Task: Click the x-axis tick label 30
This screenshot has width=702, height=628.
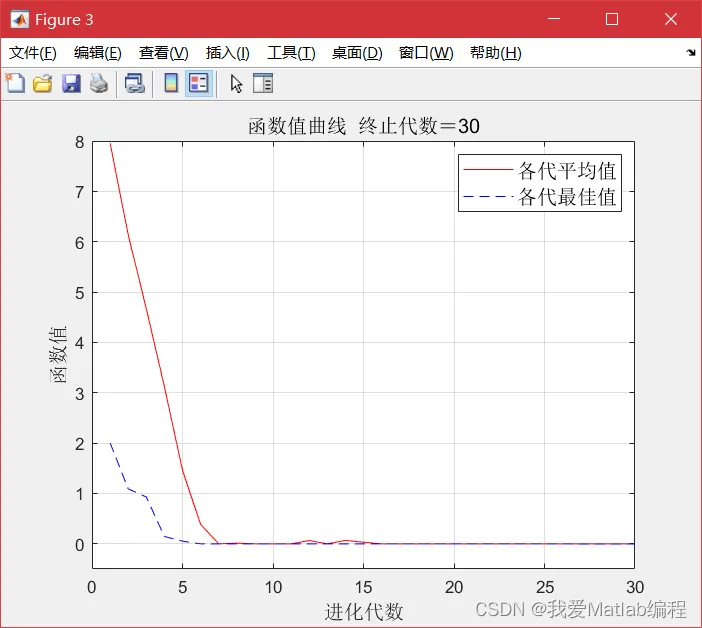Action: [635, 587]
